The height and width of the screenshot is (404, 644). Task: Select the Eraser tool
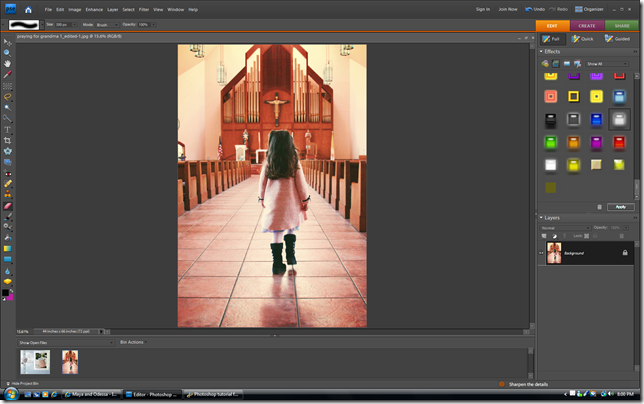point(7,206)
